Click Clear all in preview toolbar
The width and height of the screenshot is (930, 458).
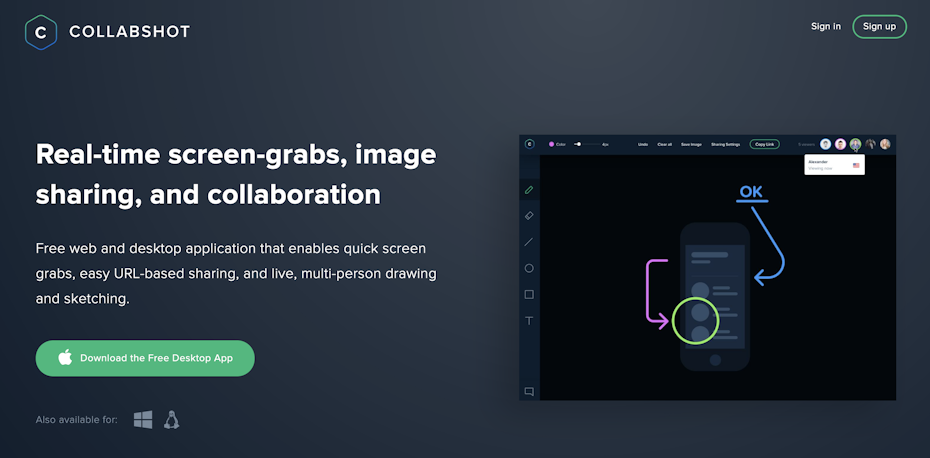[664, 144]
